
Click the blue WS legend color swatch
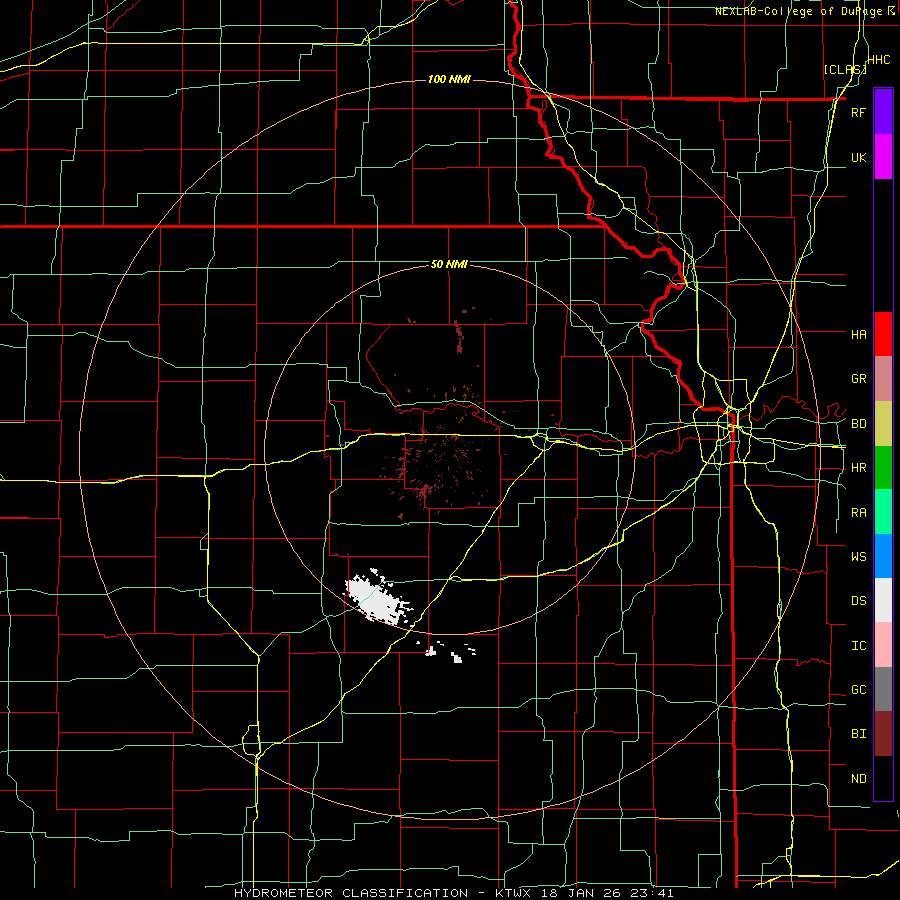[x=883, y=556]
